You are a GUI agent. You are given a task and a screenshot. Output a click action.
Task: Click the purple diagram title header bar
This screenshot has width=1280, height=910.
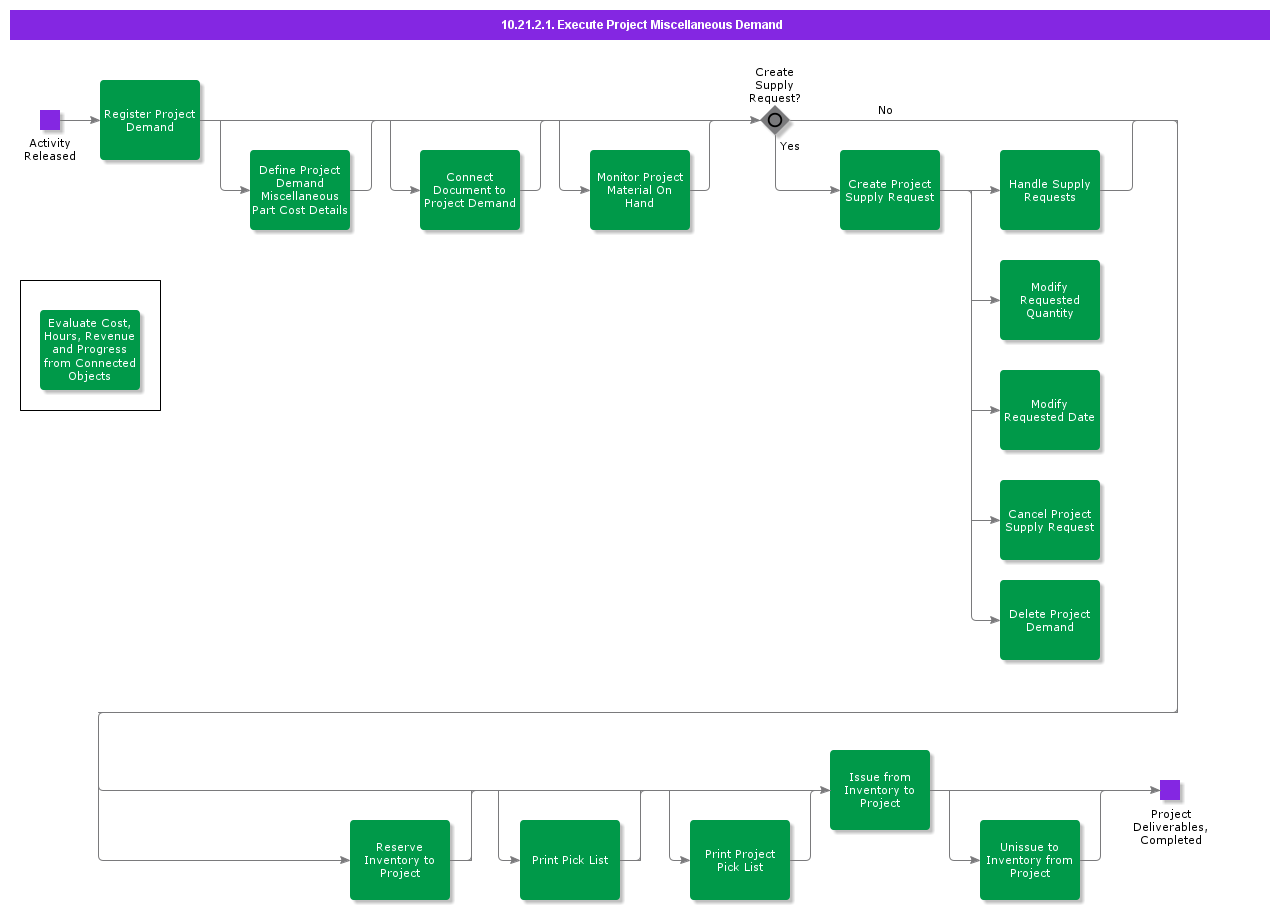click(640, 25)
